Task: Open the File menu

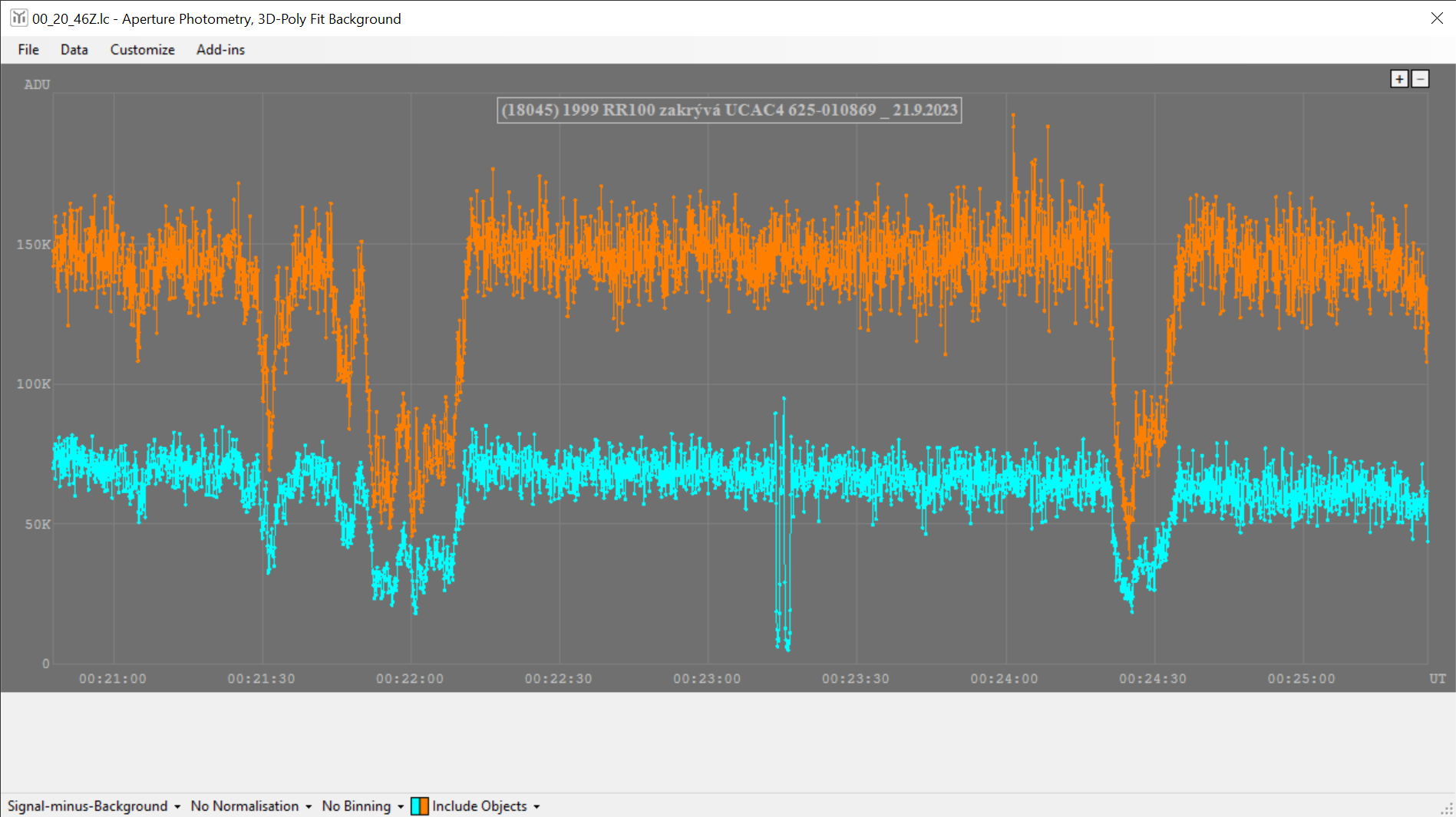Action: pos(28,50)
